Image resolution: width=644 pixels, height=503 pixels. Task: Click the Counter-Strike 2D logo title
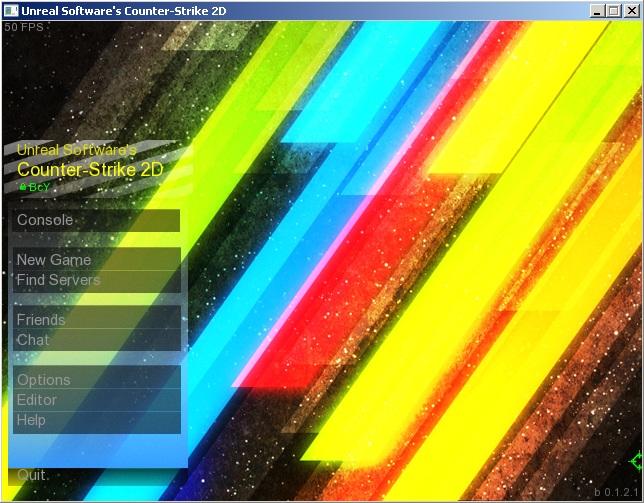[x=90, y=170]
